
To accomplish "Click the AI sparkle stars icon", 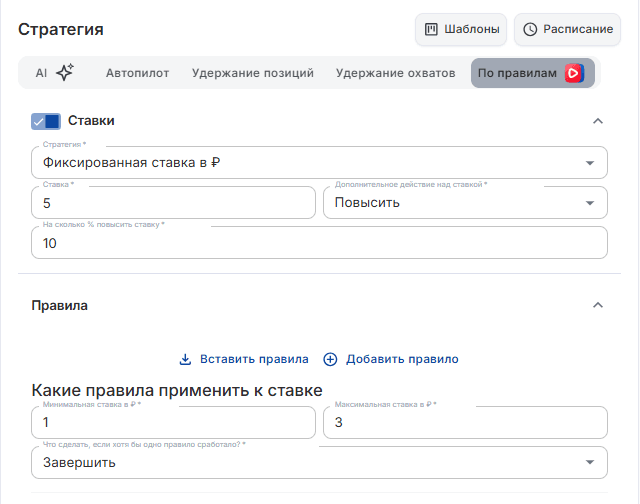I will click(65, 72).
